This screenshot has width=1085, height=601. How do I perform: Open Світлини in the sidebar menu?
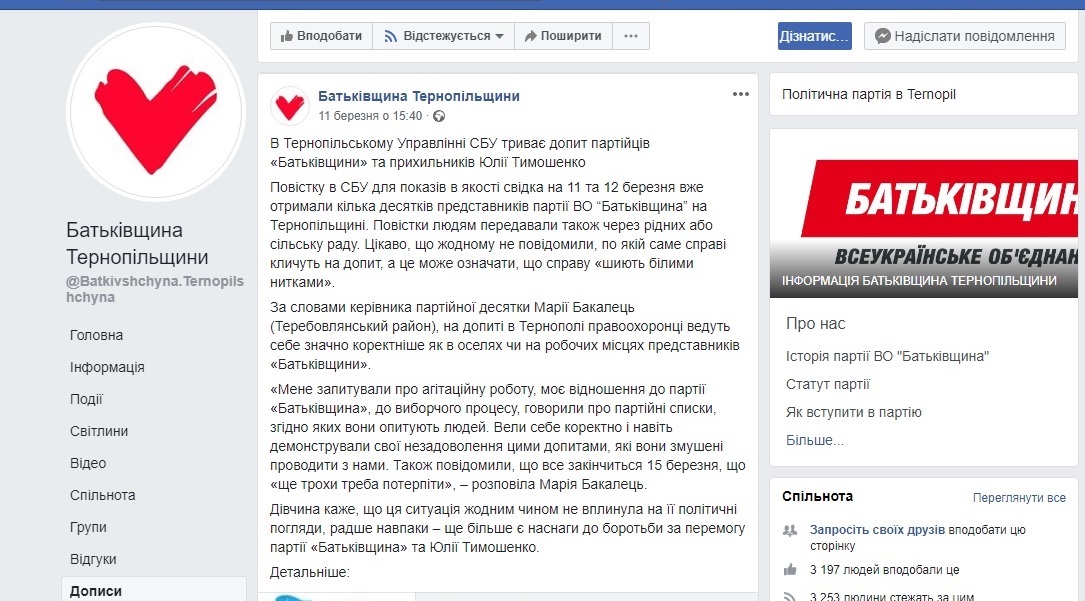pos(99,432)
